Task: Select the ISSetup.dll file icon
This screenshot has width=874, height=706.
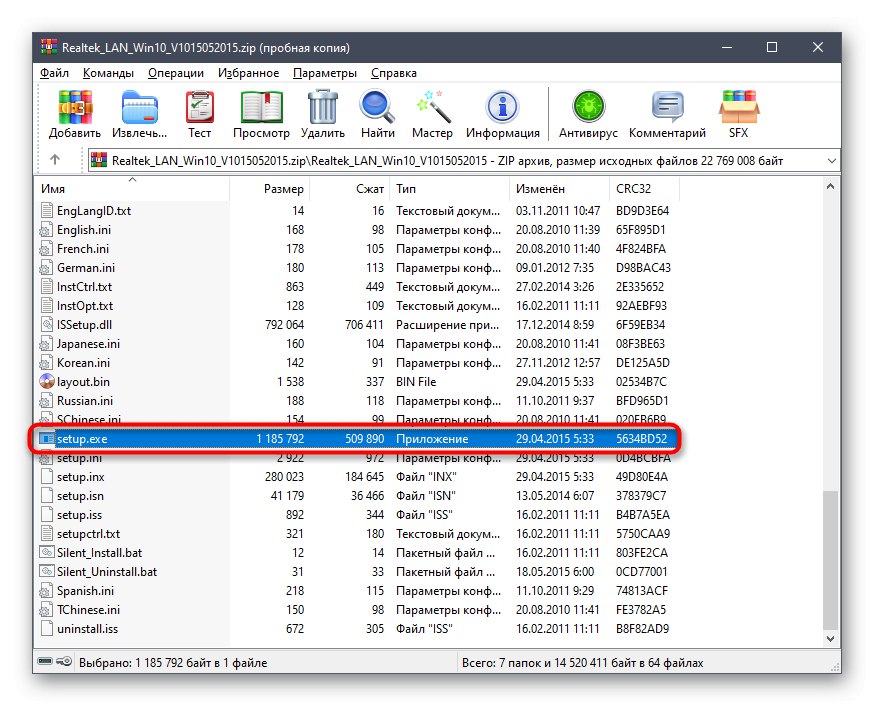Action: [x=47, y=324]
